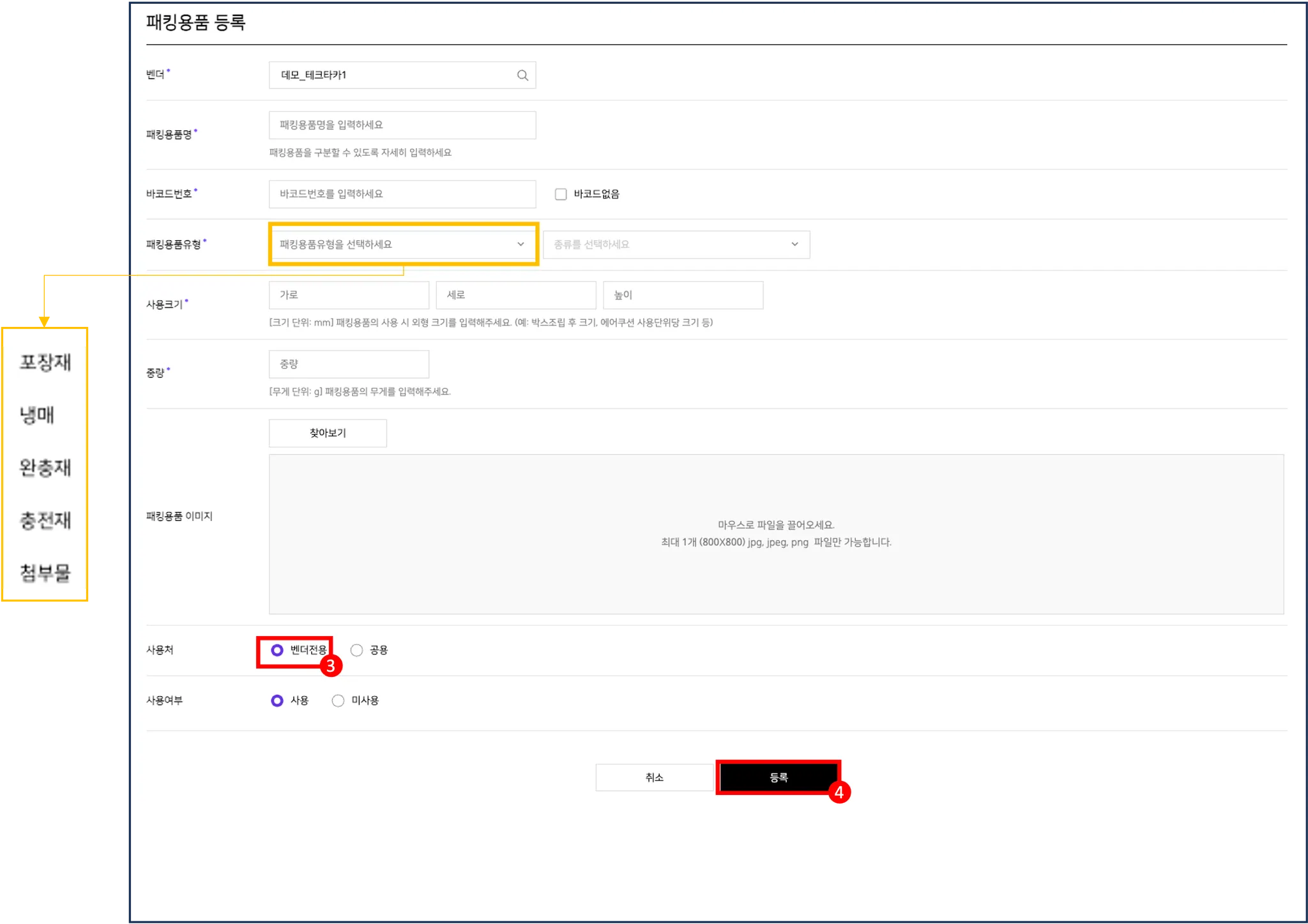The height and width of the screenshot is (924, 1308).
Task: Click the 바코드번호 input field
Action: coord(402,194)
